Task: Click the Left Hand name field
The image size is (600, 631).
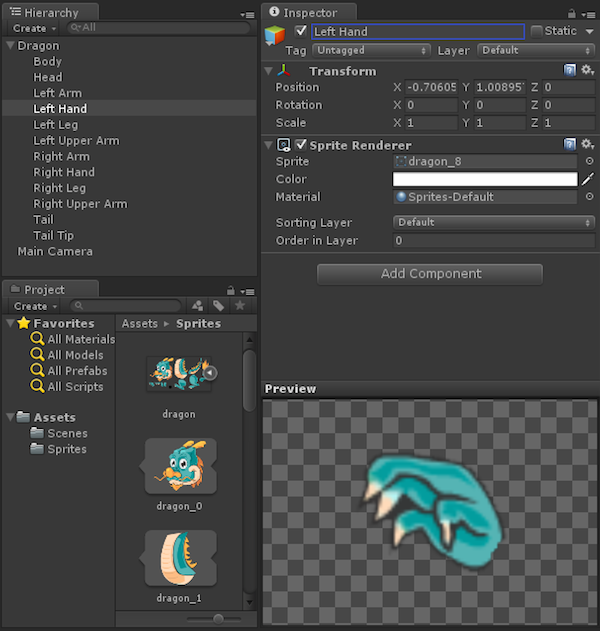Action: (x=418, y=31)
